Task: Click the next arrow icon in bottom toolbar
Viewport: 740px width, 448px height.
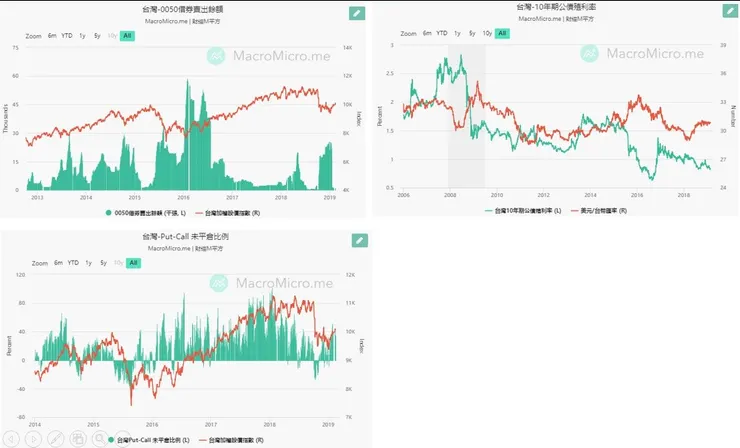Action: pos(35,438)
